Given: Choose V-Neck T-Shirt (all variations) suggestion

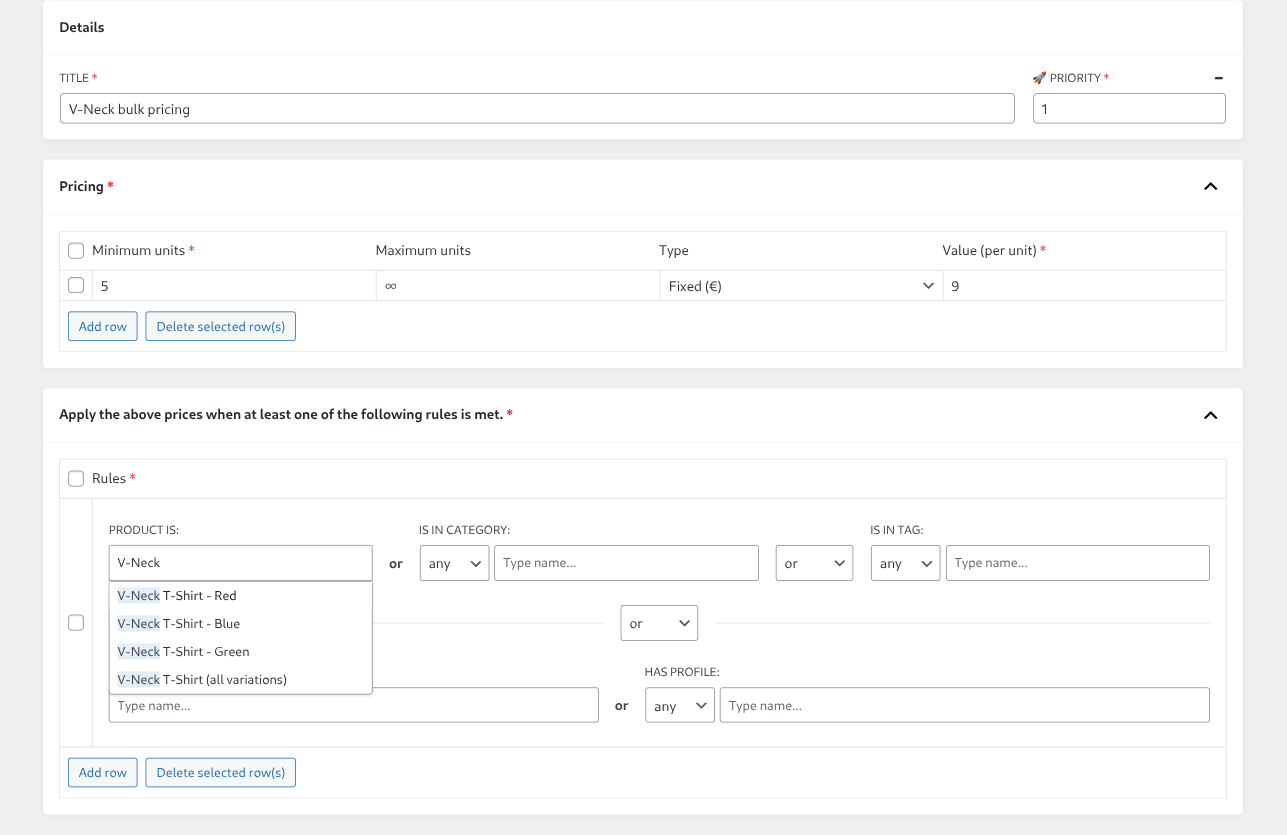Looking at the screenshot, I should click(241, 680).
